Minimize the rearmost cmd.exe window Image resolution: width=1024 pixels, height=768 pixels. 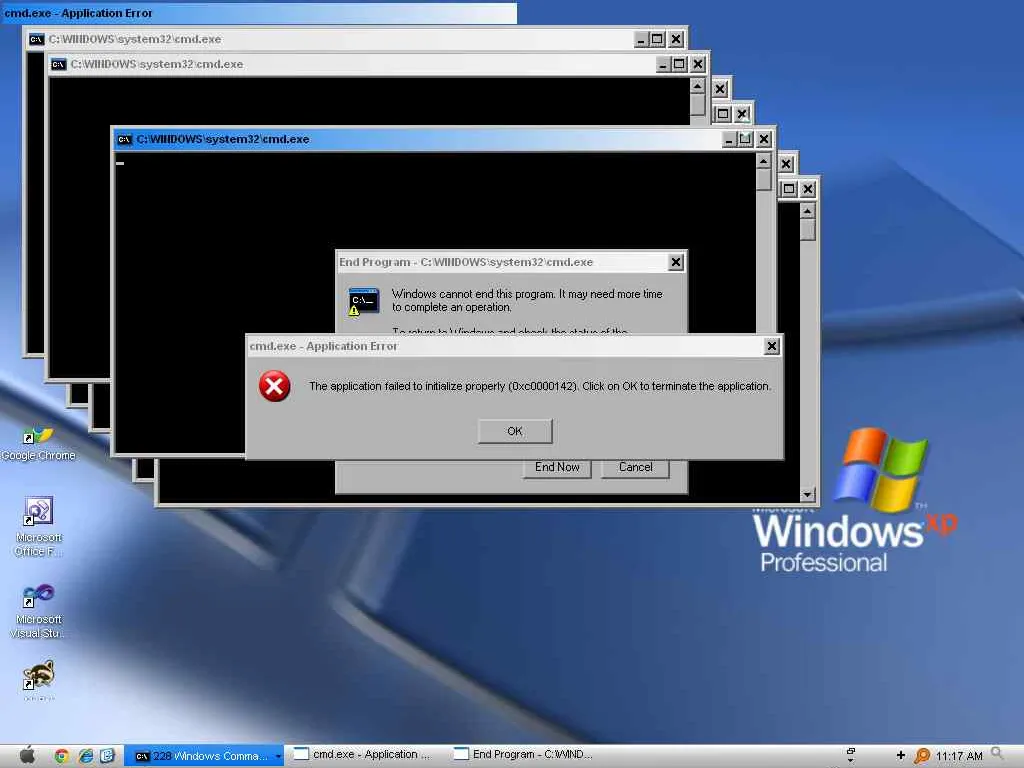[641, 39]
